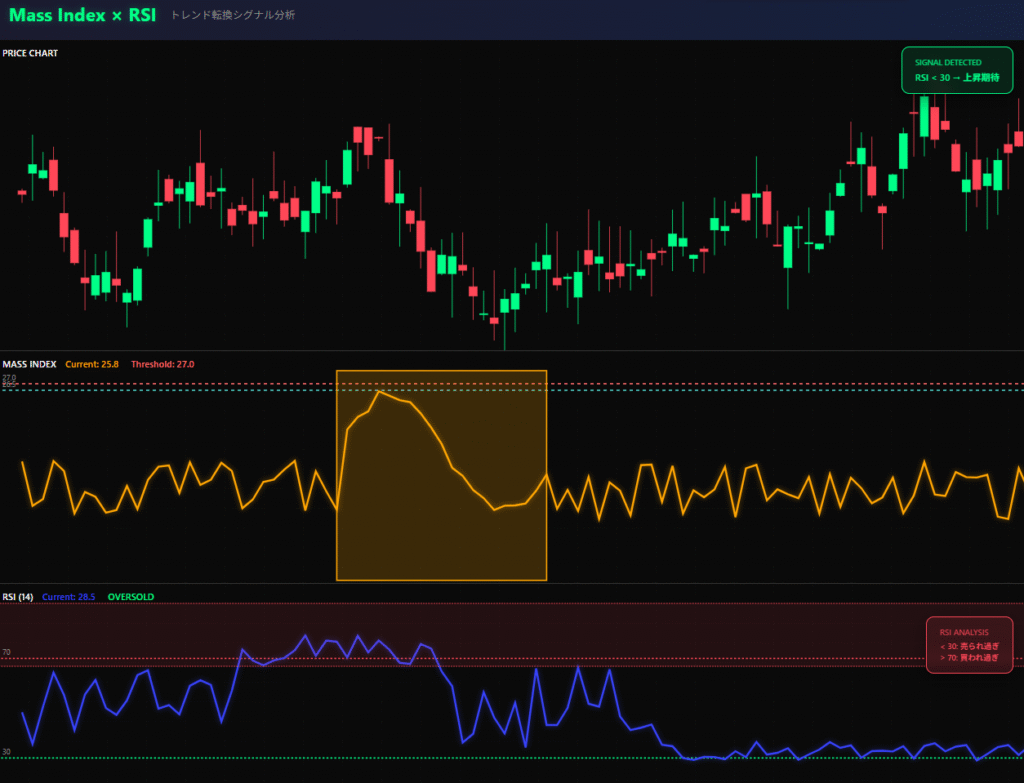Click the "< 30: 売られ過ぎ" legend line
The width and height of the screenshot is (1024, 783).
[969, 647]
